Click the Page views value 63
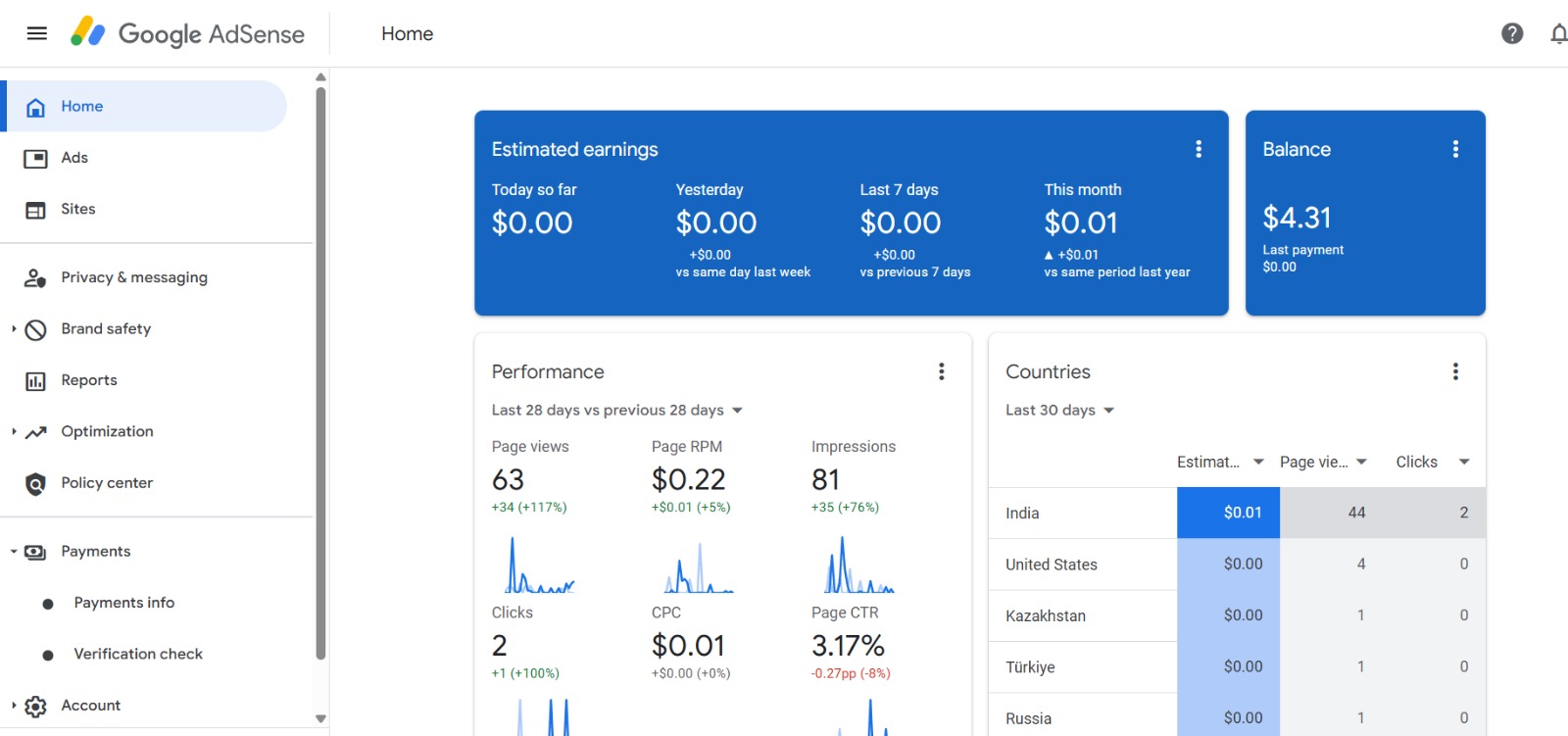This screenshot has height=736, width=1568. point(508,480)
